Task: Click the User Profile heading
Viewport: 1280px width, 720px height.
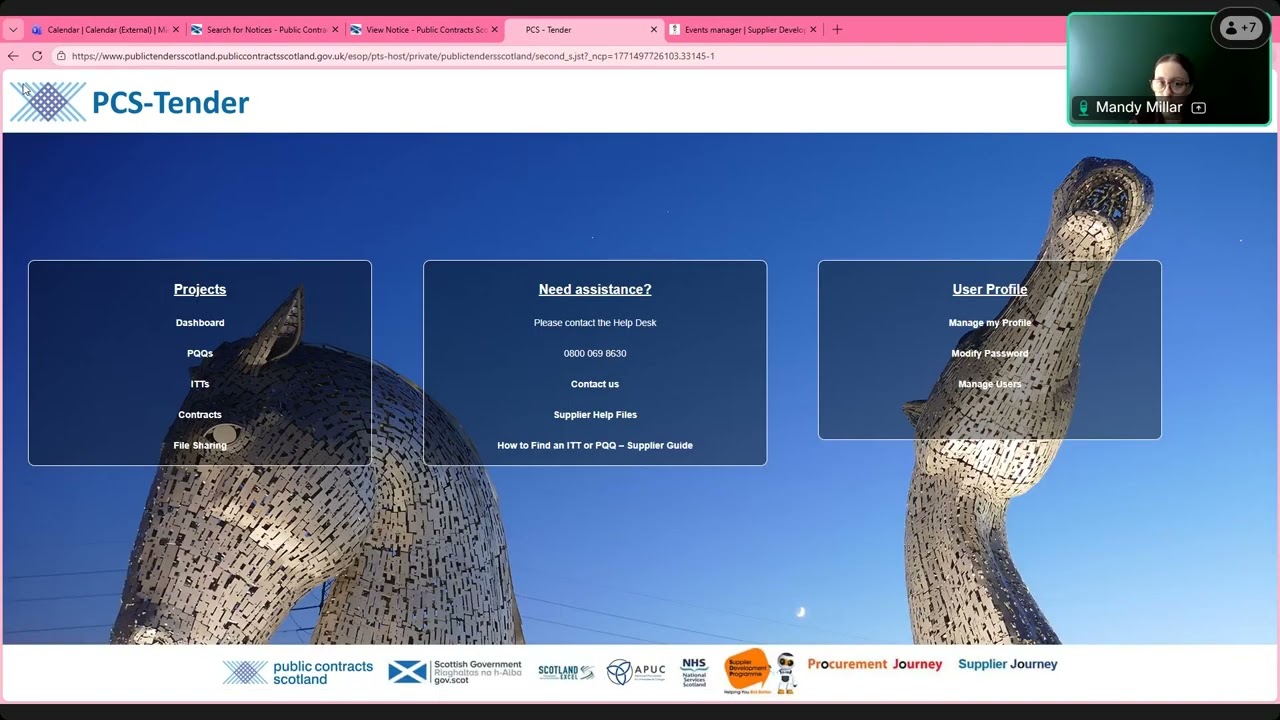Action: coord(990,289)
